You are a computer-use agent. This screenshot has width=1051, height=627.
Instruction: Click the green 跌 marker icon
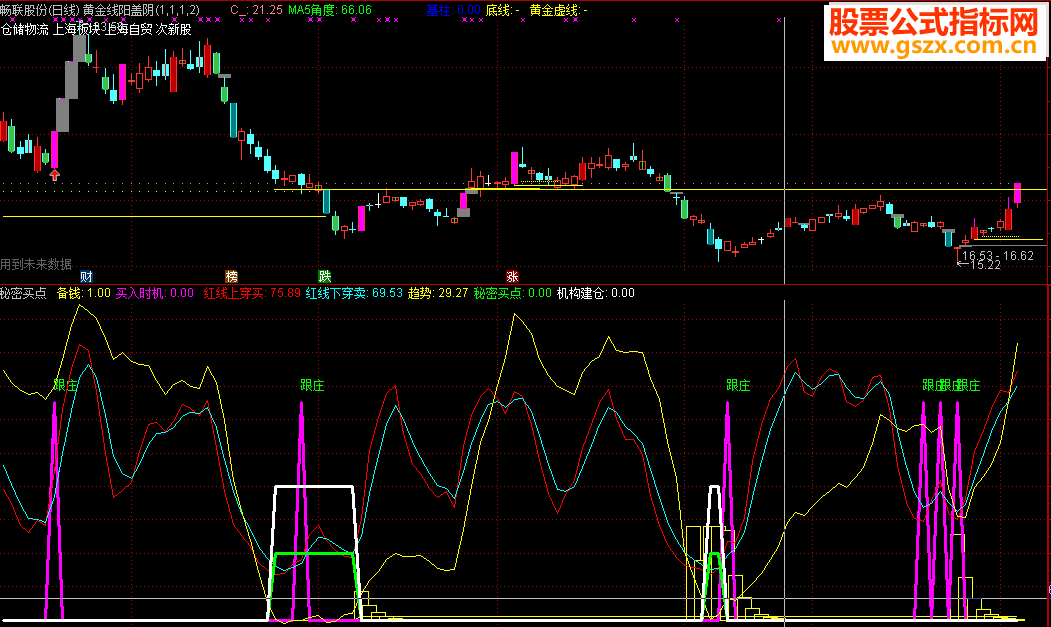[324, 276]
